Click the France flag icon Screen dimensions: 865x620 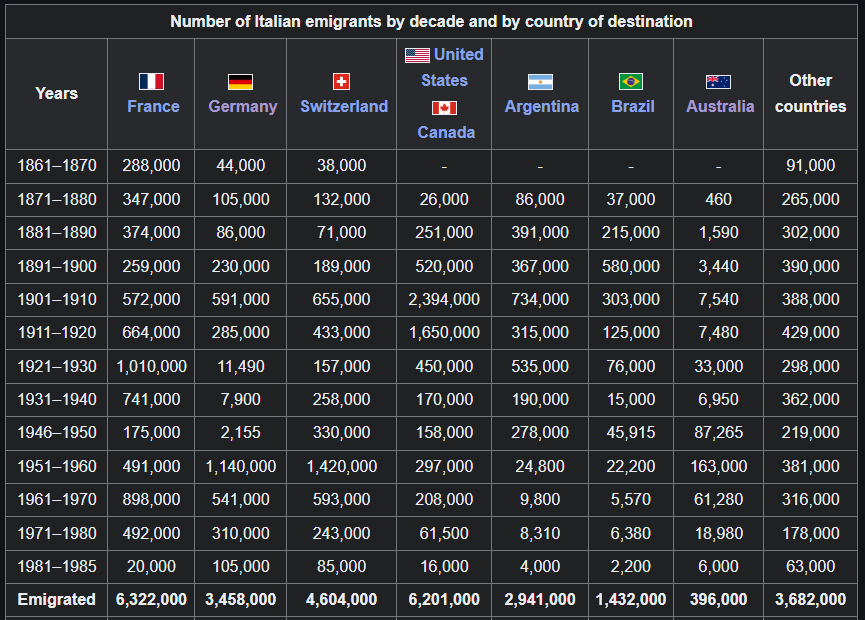click(x=152, y=81)
